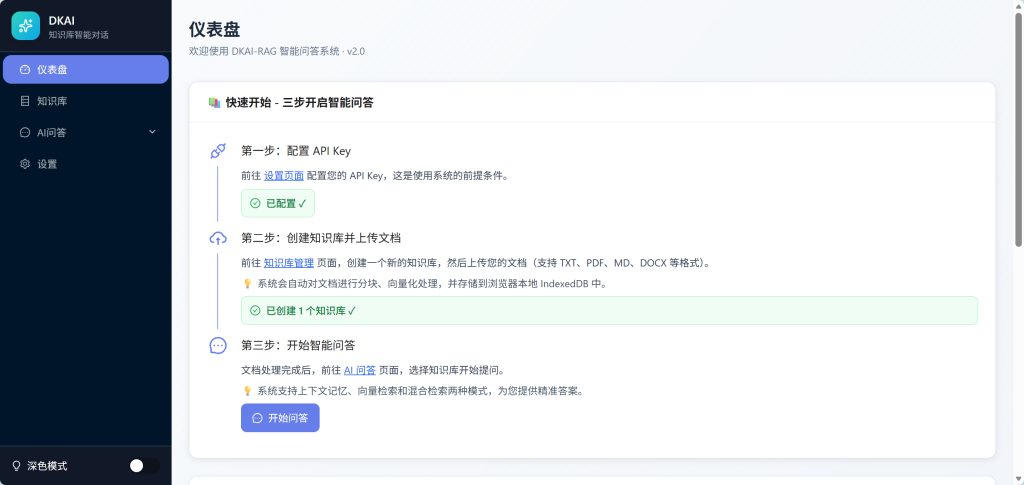Click the dashboard gauge icon in sidebar
Image resolution: width=1024 pixels, height=485 pixels.
25,69
